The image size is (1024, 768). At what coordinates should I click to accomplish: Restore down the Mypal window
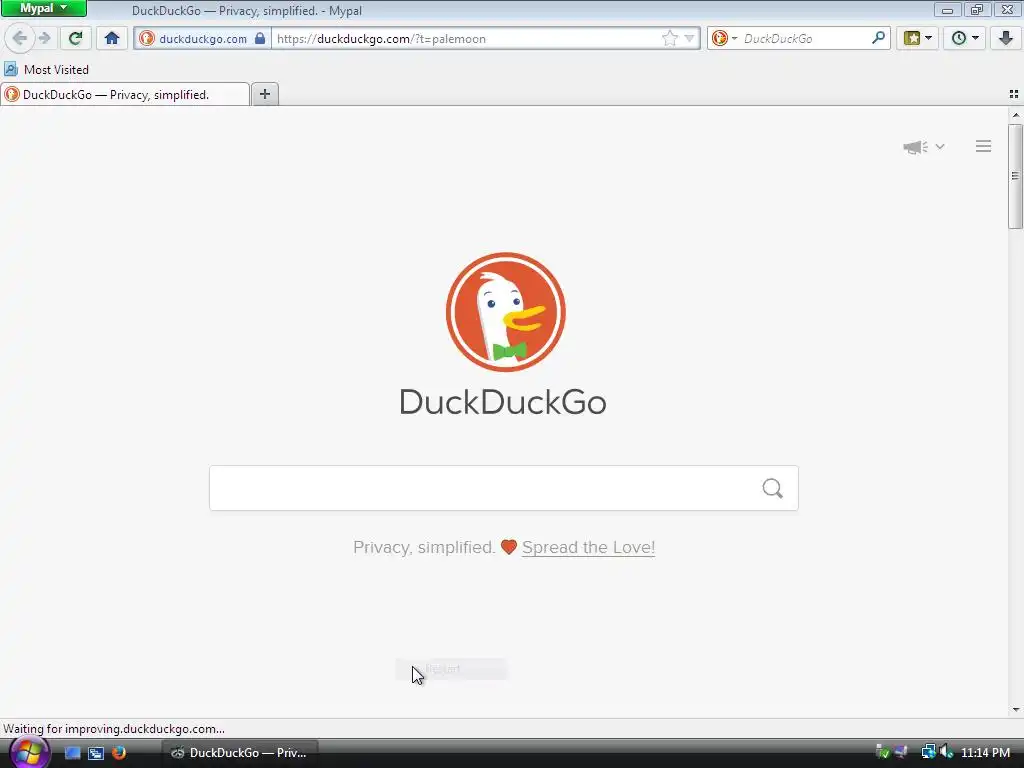977,10
